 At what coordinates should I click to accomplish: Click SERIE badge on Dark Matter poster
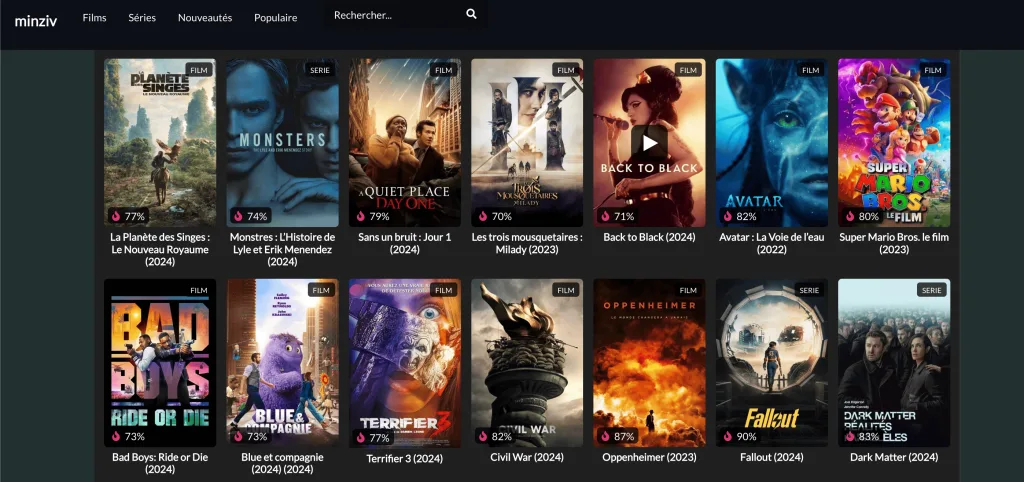pyautogui.click(x=932, y=290)
